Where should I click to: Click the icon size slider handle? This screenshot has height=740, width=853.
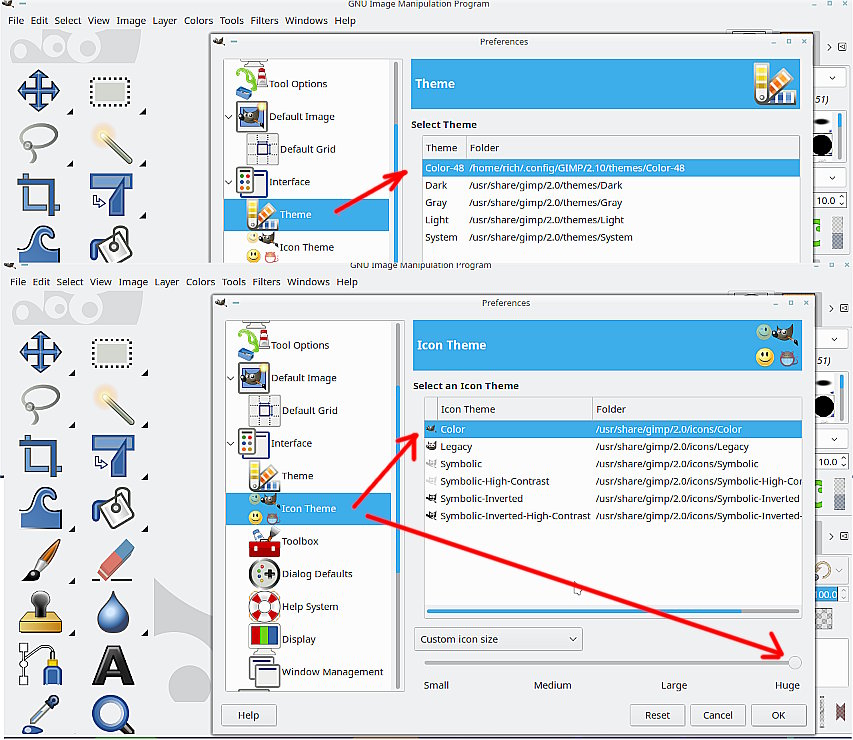794,662
